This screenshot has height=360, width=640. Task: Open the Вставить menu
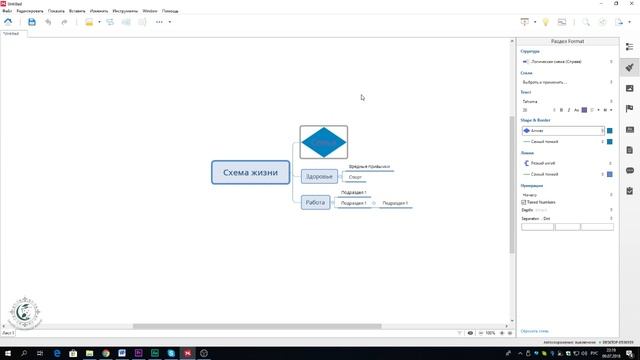77,11
